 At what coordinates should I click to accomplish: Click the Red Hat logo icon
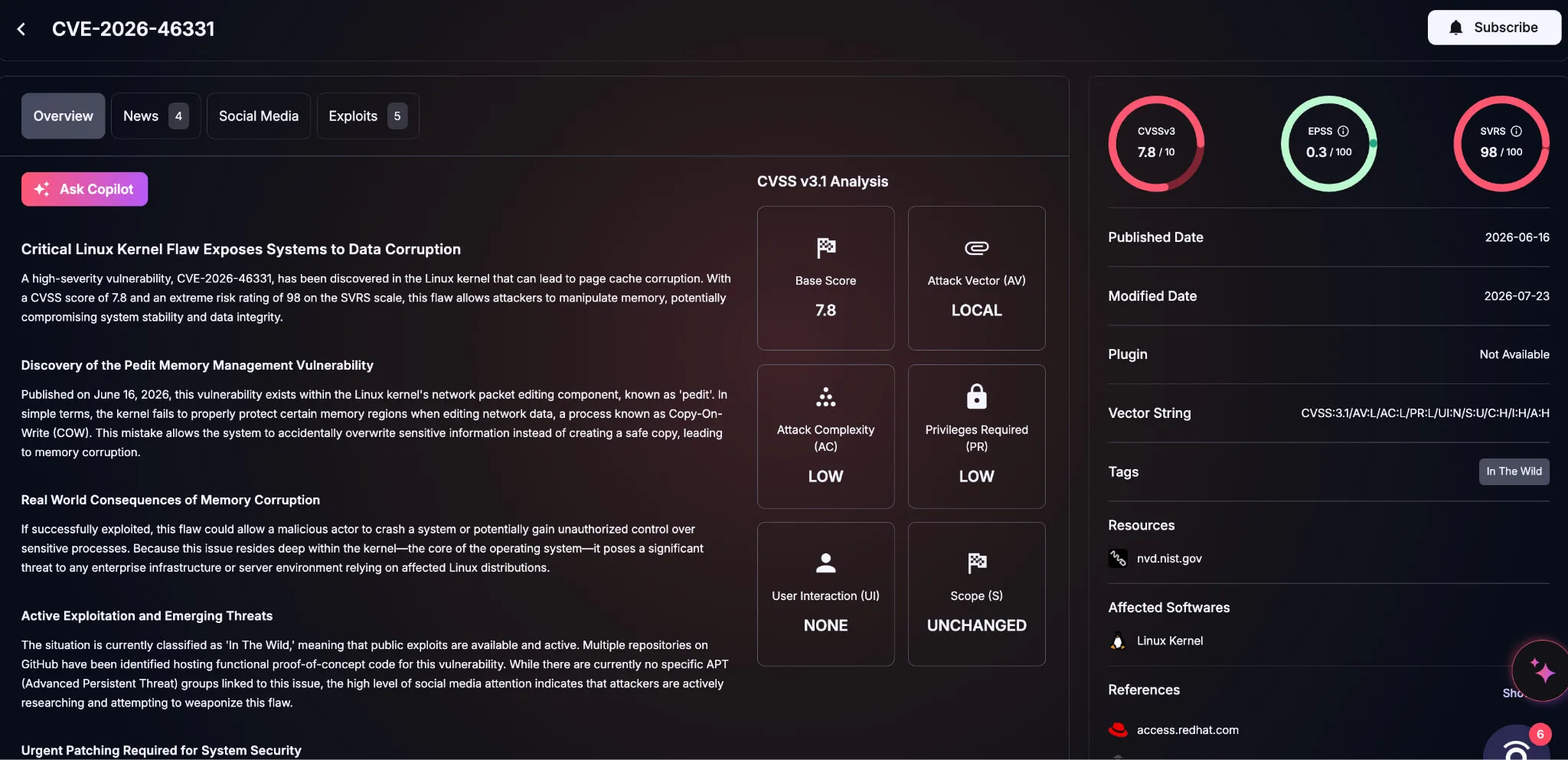pyautogui.click(x=1118, y=730)
